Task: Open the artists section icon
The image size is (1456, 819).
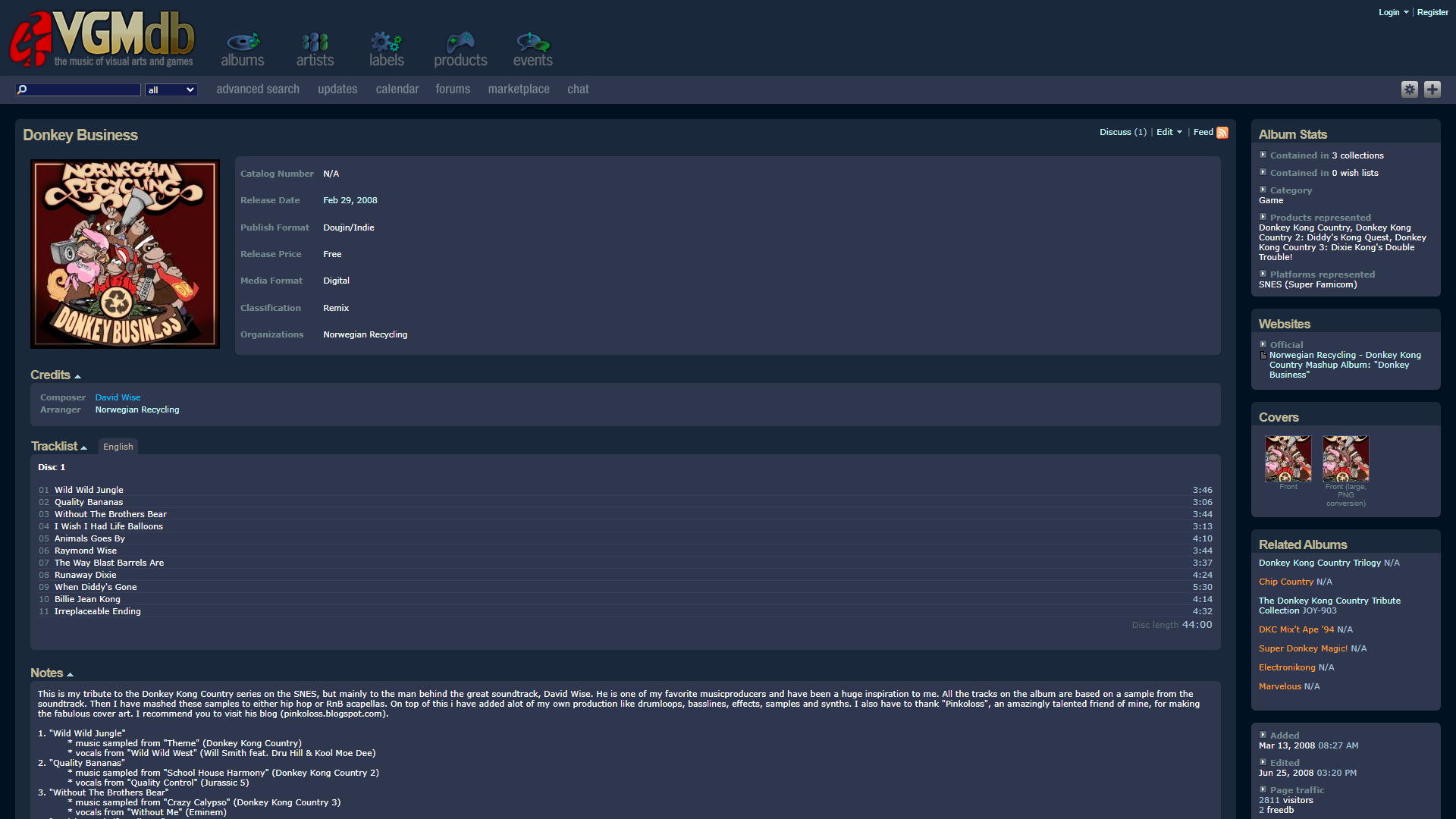Action: coord(315,50)
